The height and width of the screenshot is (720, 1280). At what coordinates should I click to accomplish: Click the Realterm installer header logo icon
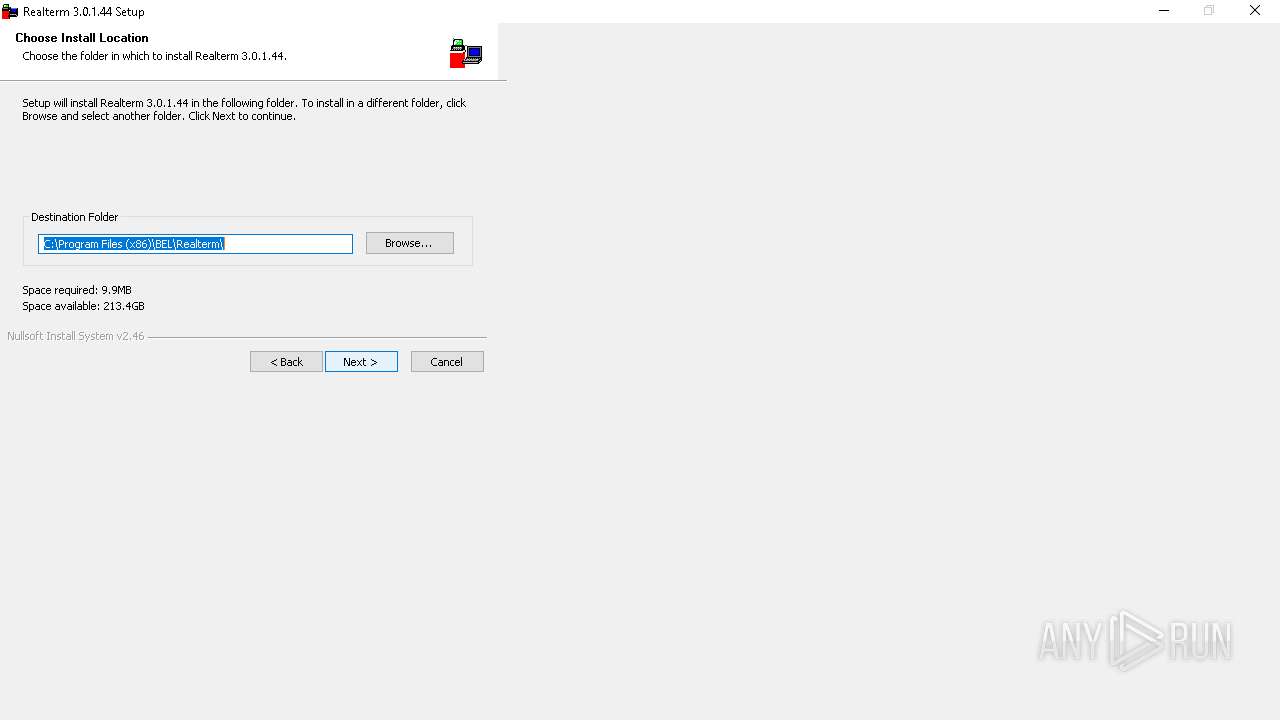coord(466,53)
